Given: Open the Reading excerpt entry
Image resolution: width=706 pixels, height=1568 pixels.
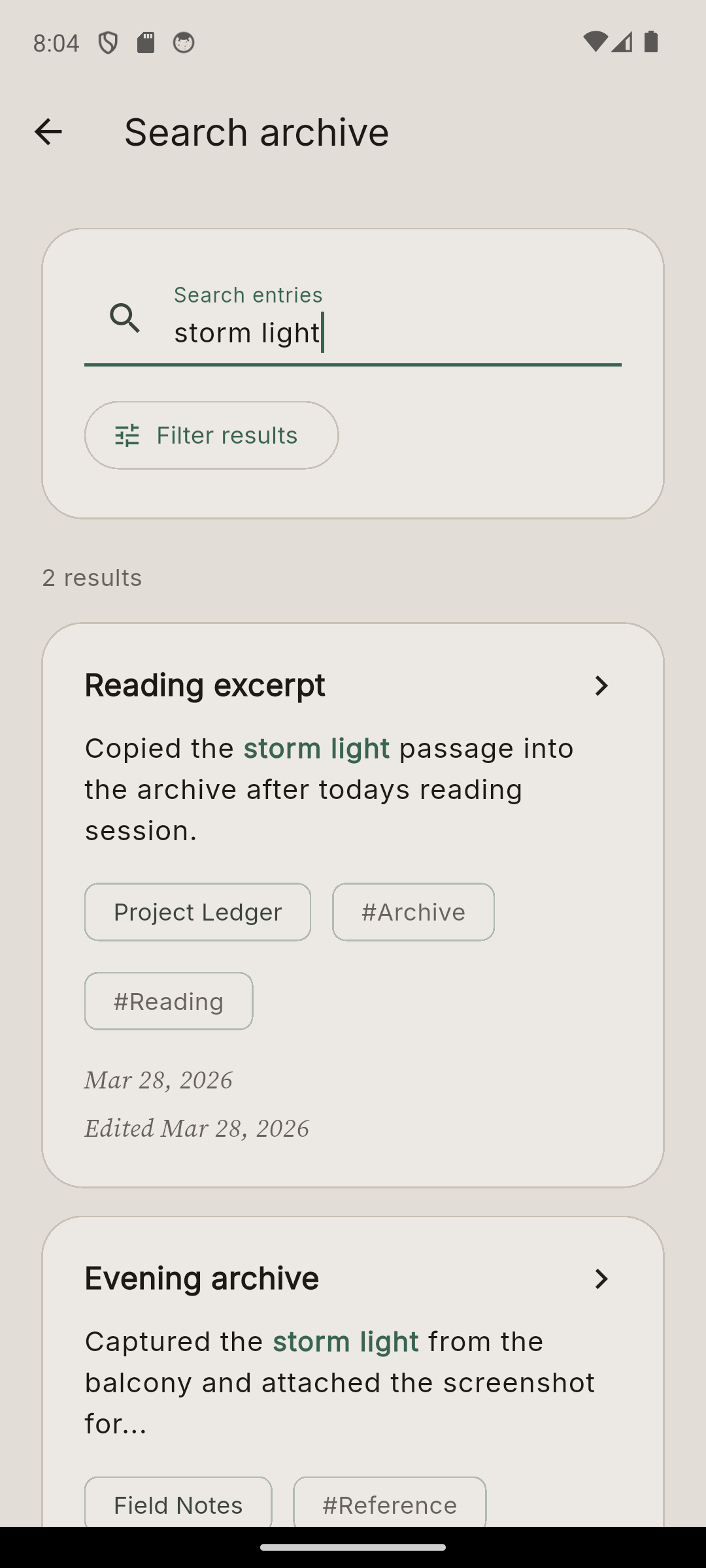Looking at the screenshot, I should [x=205, y=685].
